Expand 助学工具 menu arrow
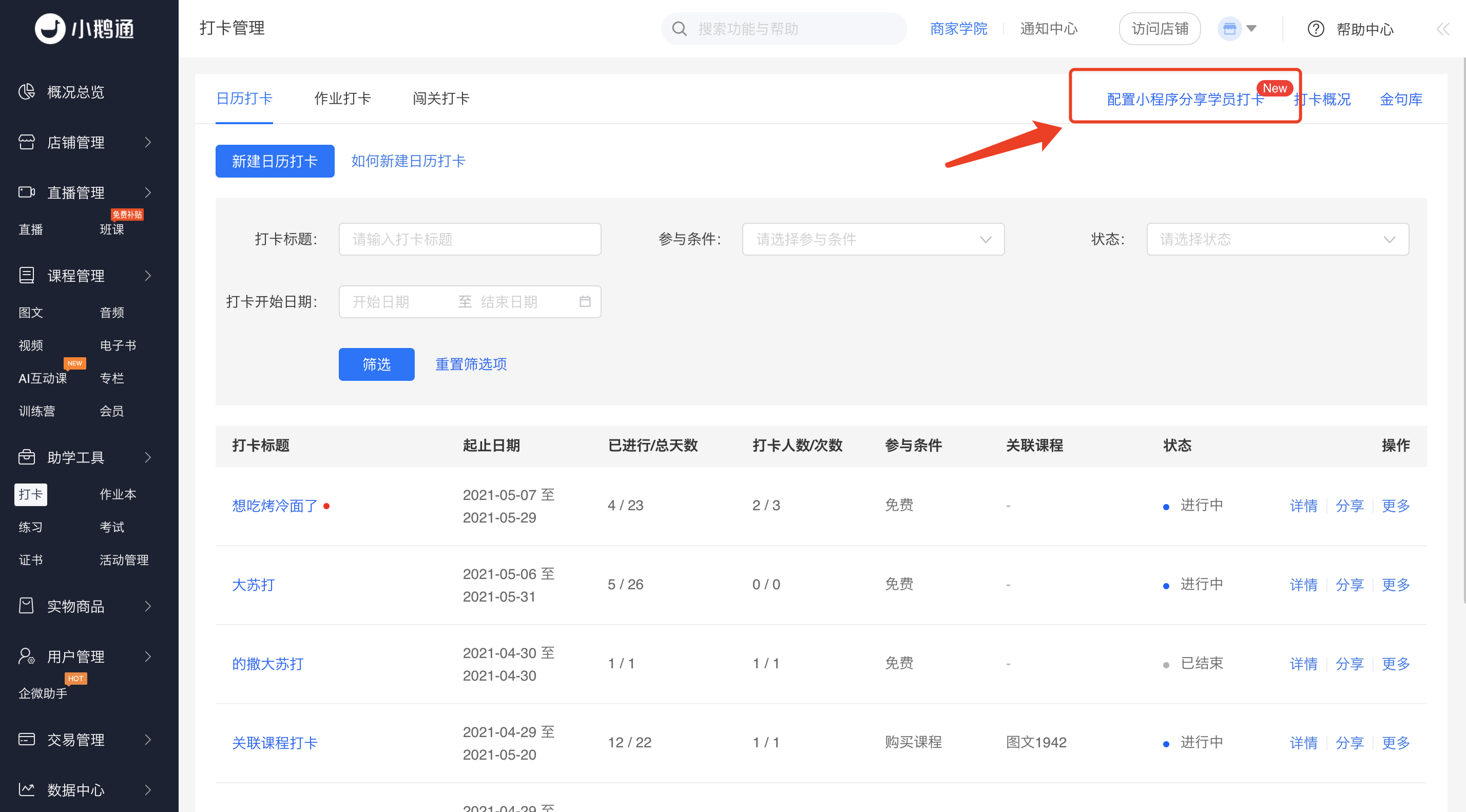Screen dimensions: 1466x812 click(x=148, y=457)
